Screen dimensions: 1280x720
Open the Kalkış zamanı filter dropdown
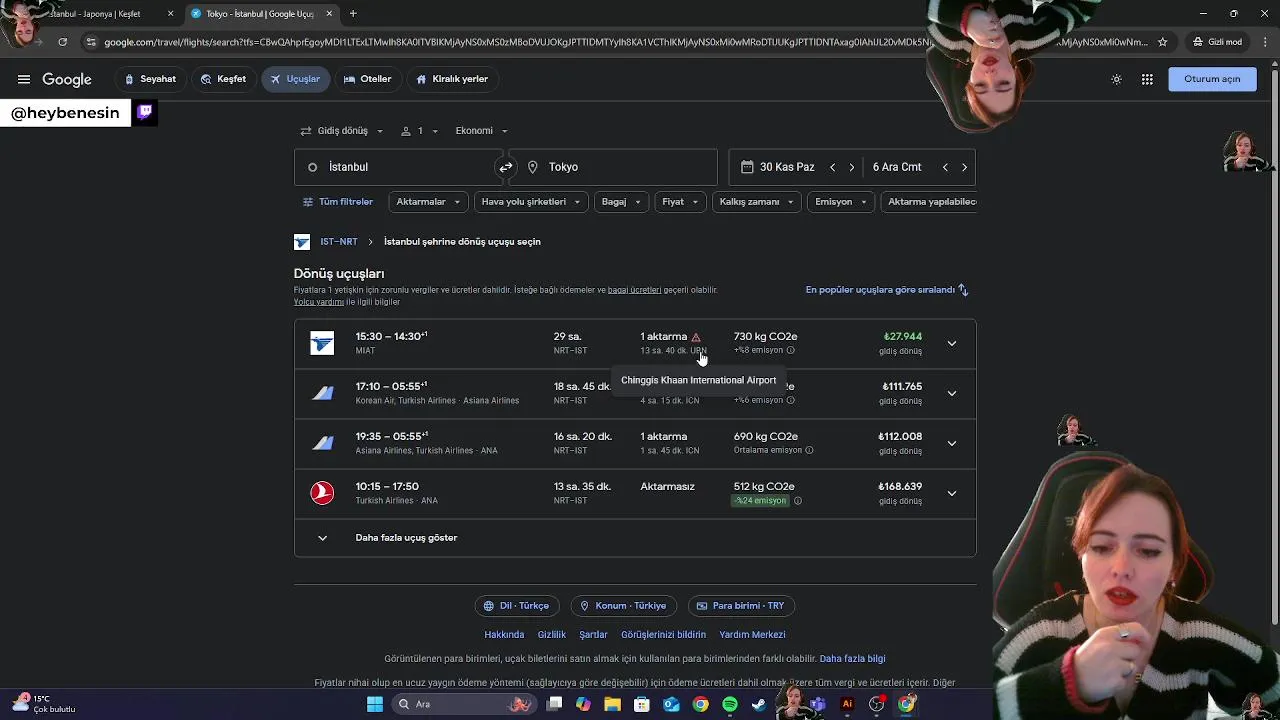click(756, 202)
